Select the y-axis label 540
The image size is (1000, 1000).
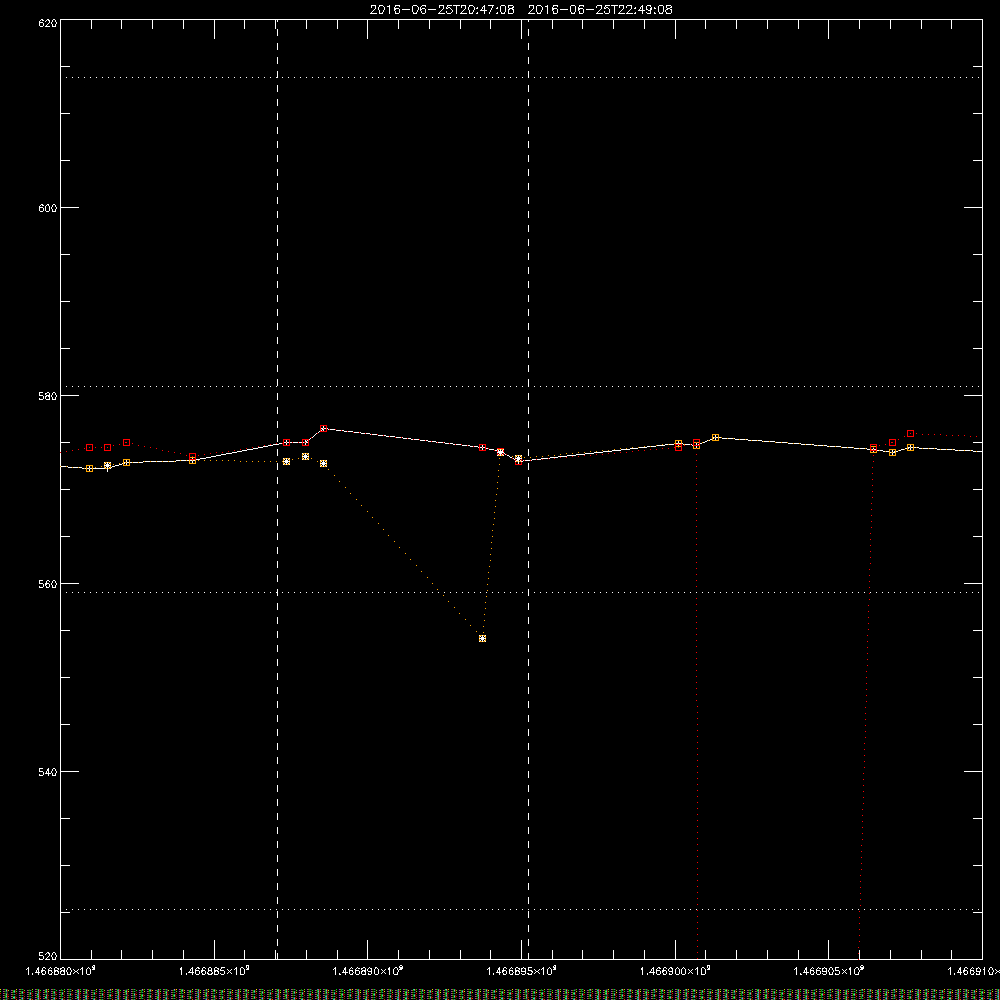pyautogui.click(x=48, y=772)
